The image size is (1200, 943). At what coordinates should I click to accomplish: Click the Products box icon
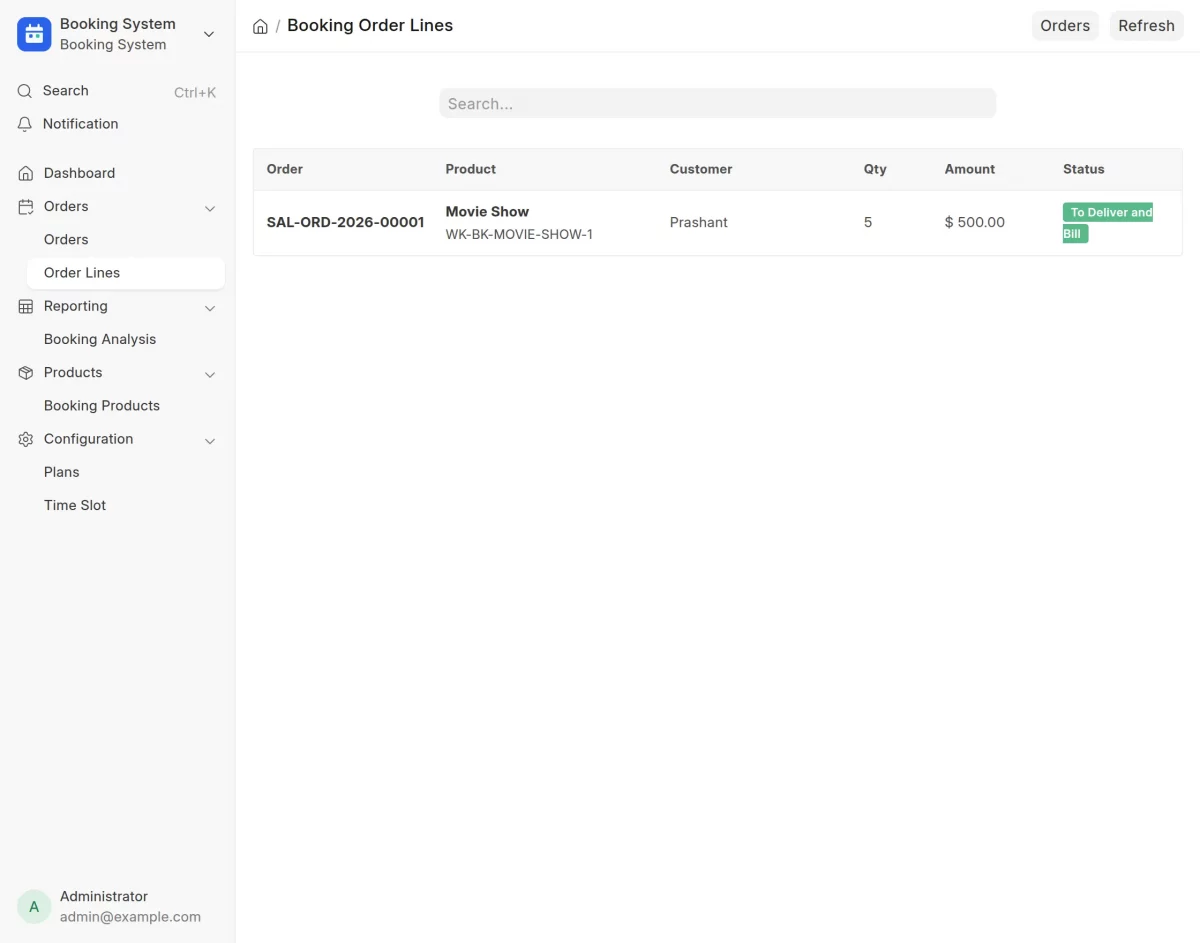click(26, 372)
